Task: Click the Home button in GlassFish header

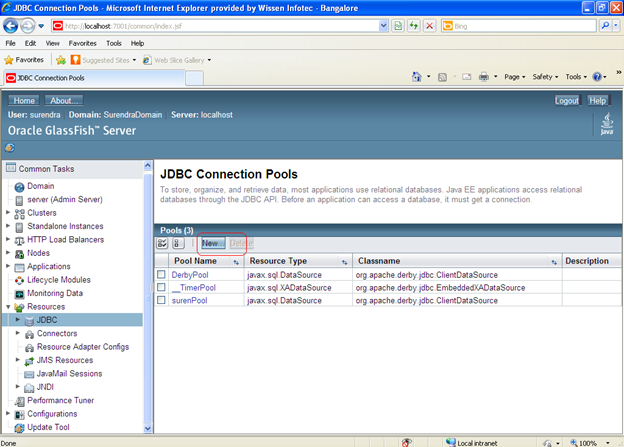Action: point(24,101)
